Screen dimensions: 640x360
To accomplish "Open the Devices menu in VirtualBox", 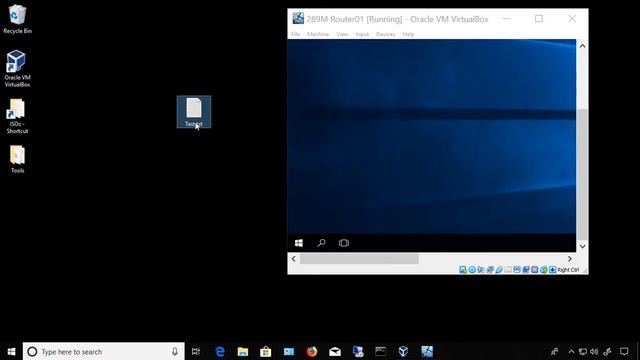I will click(385, 34).
